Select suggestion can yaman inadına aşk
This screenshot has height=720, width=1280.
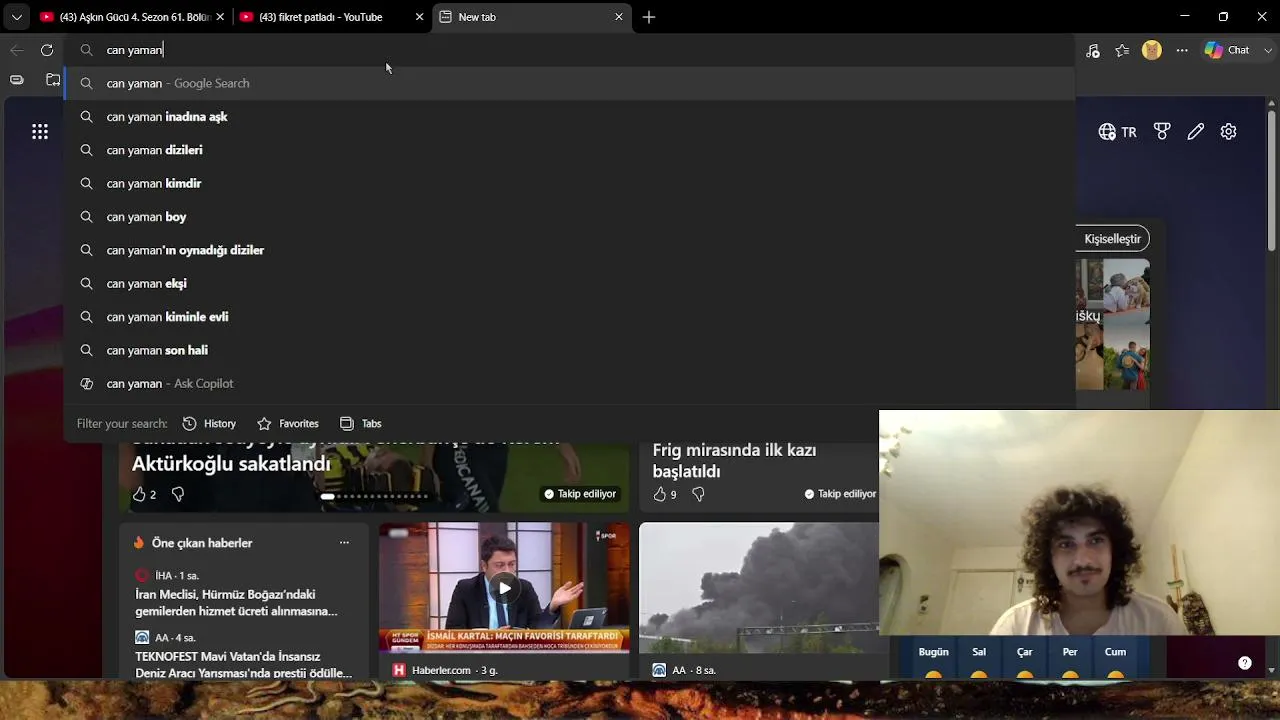coord(570,117)
